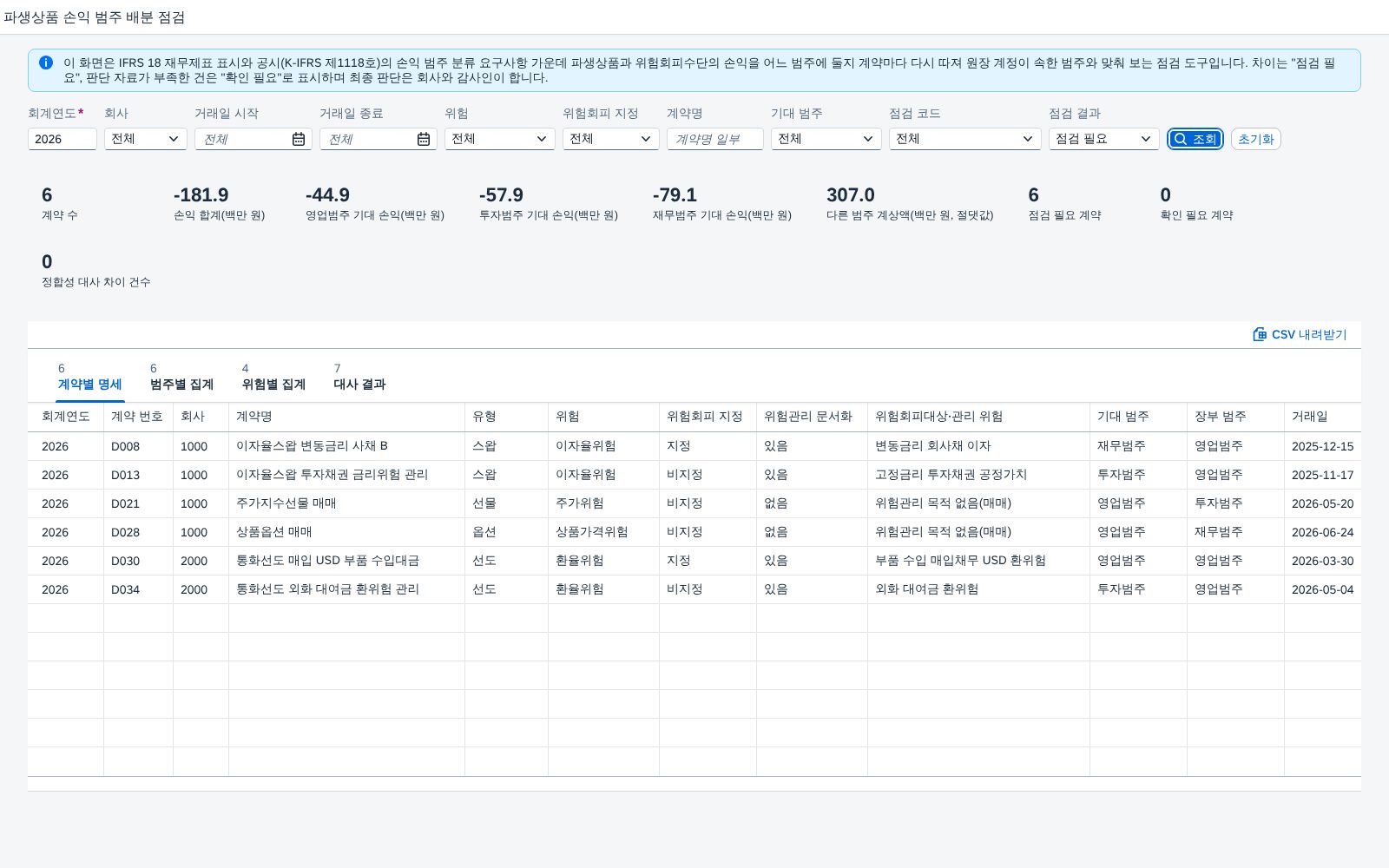
Task: Open the 위험 filter dropdown
Action: click(500, 139)
